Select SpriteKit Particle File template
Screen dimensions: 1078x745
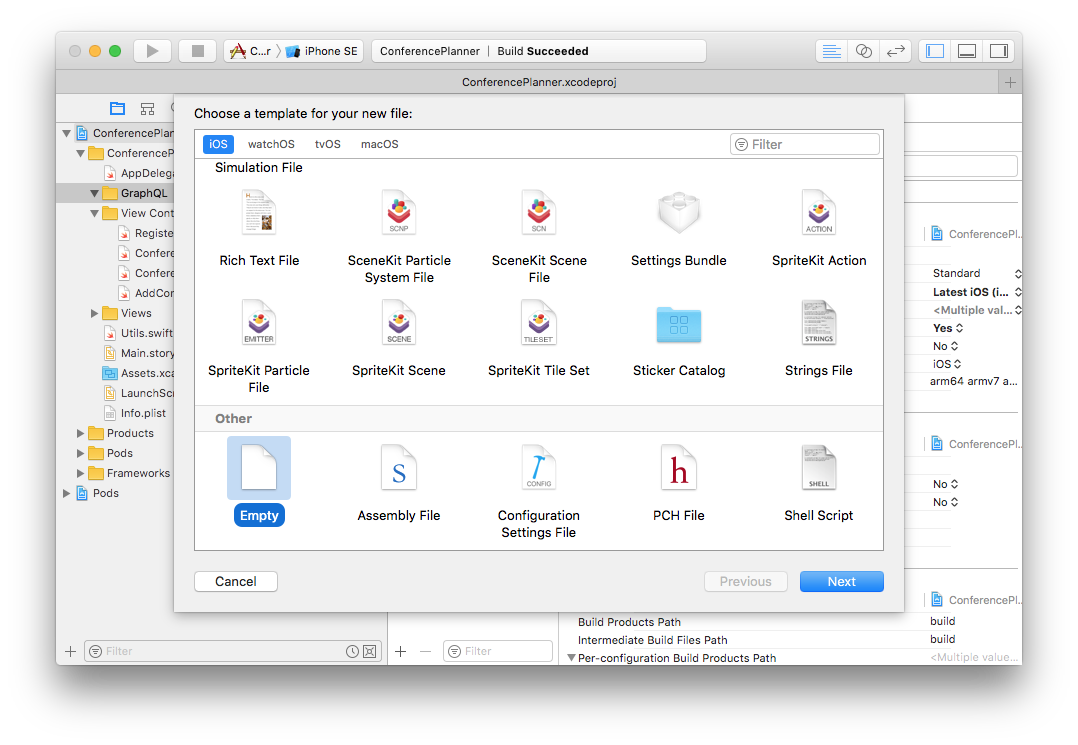(x=259, y=346)
